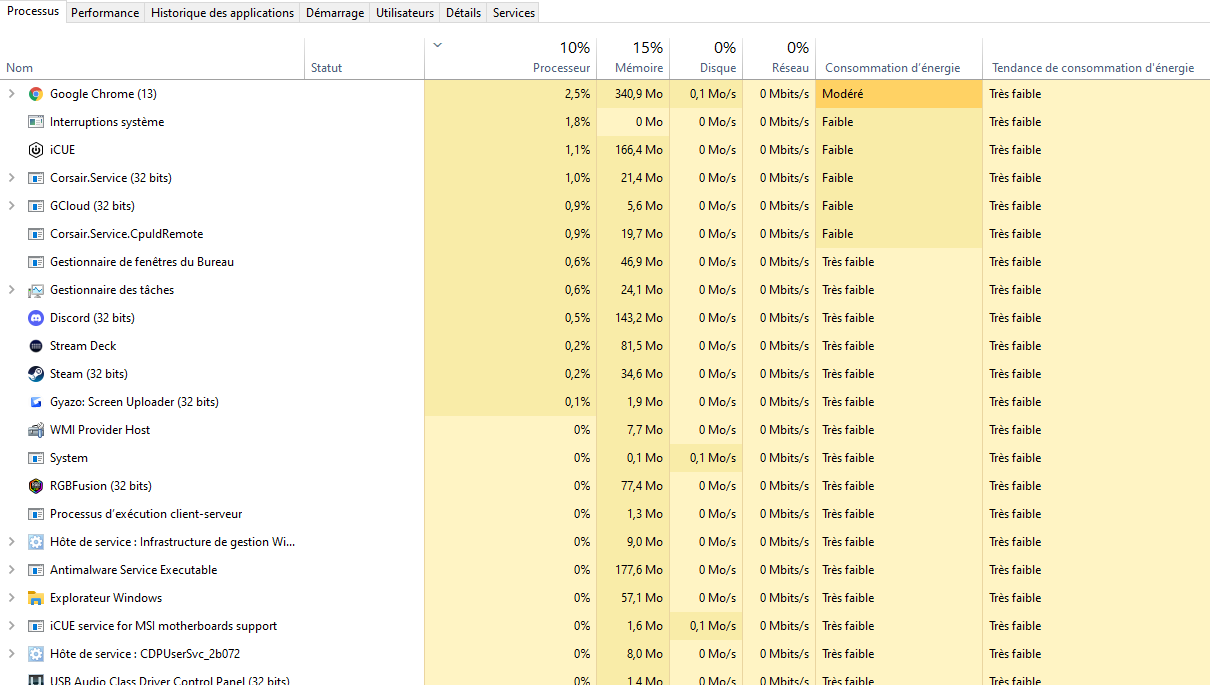
Task: Expand the Google Chrome (13) process group
Action: pyautogui.click(x=11, y=94)
